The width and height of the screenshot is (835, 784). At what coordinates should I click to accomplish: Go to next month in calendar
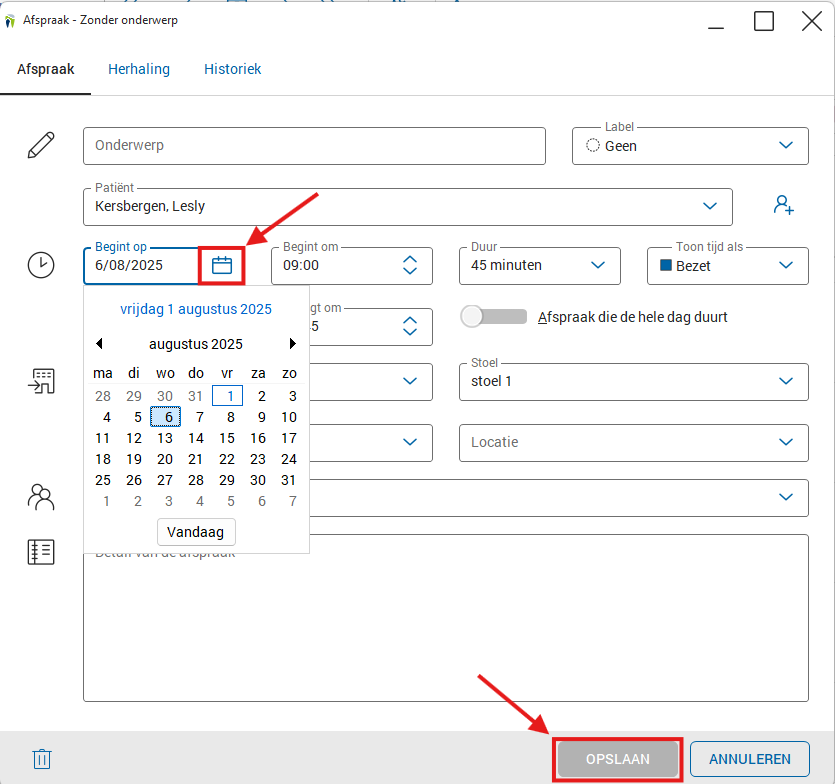(x=292, y=344)
